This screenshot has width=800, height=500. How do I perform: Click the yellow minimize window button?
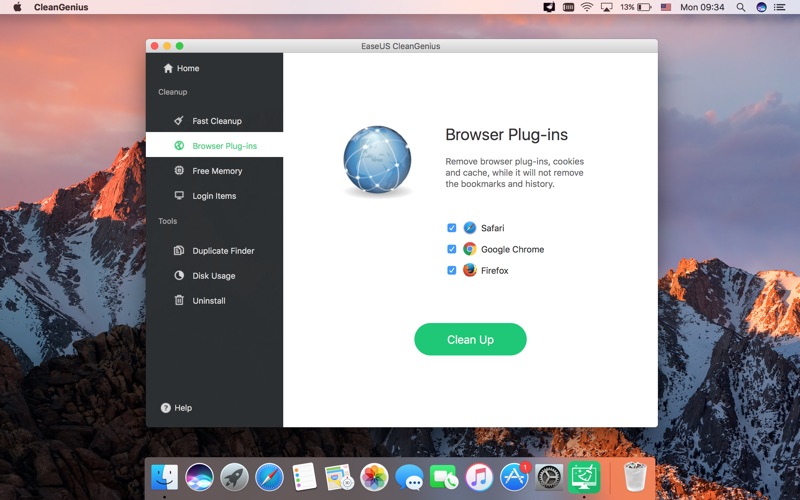click(167, 46)
